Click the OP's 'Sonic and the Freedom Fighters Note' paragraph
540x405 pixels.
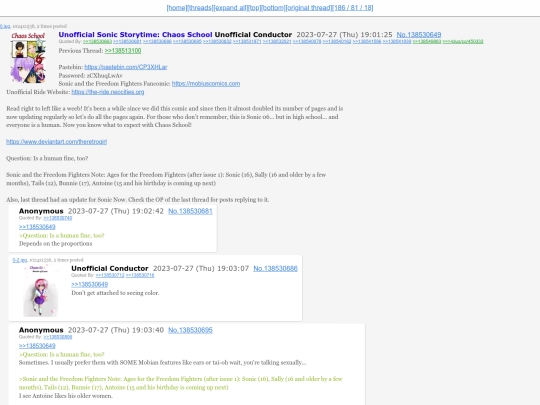(166, 179)
